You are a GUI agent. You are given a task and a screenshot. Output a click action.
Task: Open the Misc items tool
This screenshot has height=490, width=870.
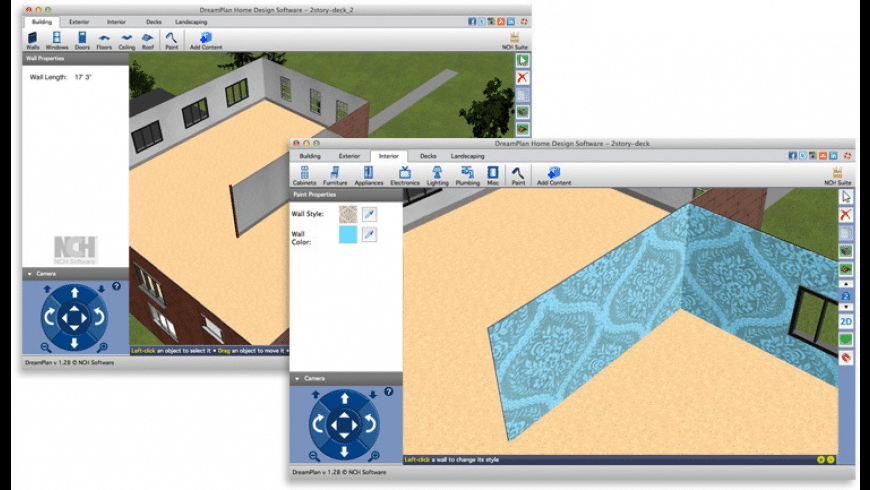click(x=493, y=175)
